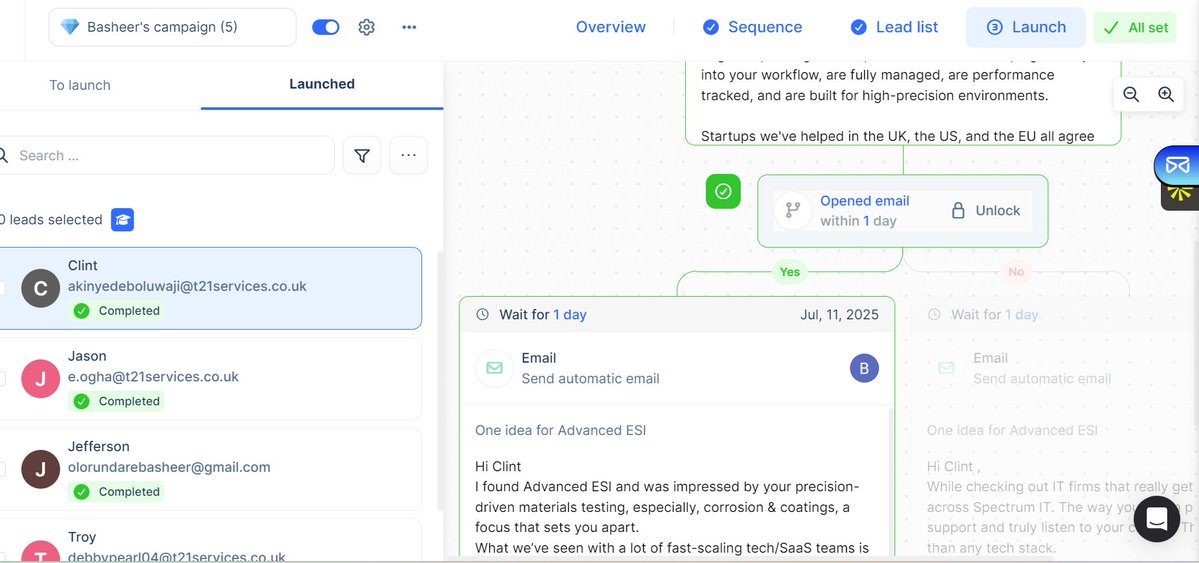Screen dimensions: 1199x563
Task: Click the Hi Clint greeting in Yes email
Action: (x=498, y=466)
